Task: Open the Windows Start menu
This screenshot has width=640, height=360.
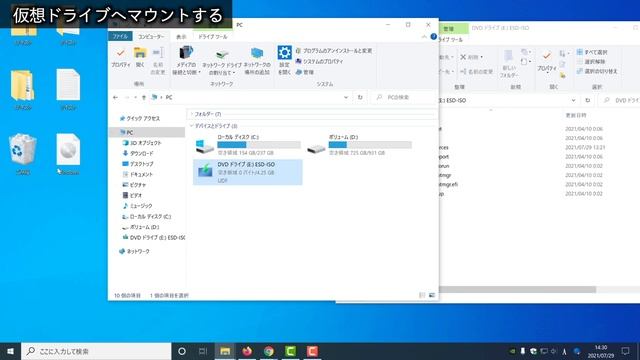Action: [x=10, y=351]
